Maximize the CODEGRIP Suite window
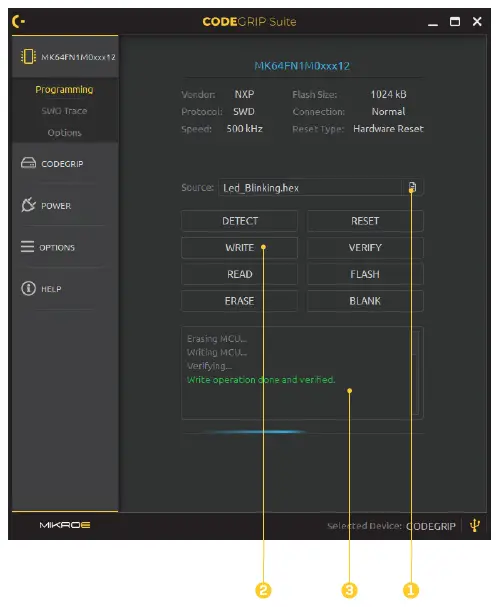 [455, 21]
